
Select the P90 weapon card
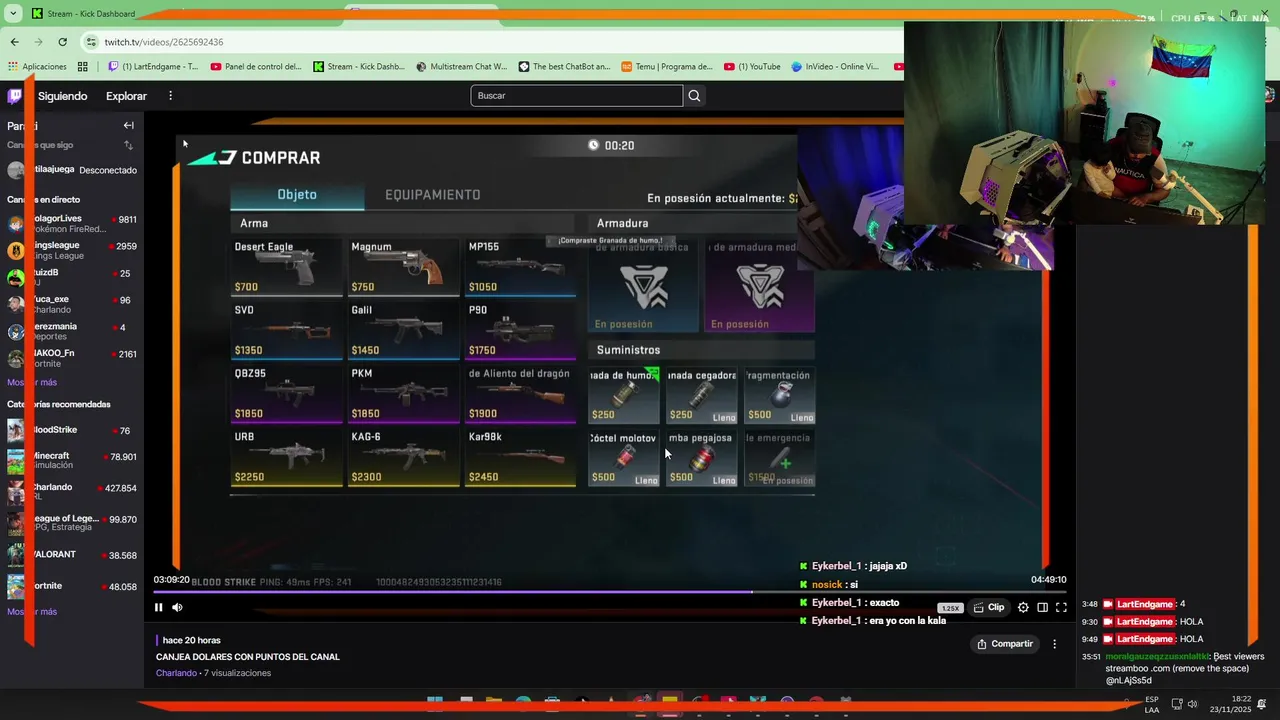coord(520,331)
